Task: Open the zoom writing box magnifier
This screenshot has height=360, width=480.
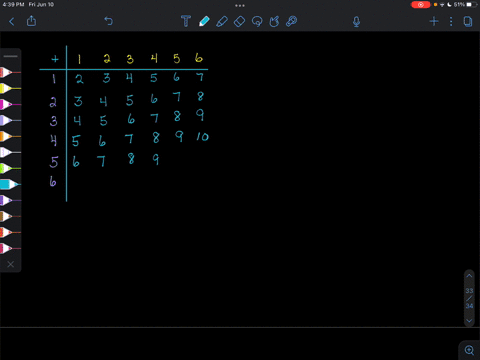Action: pos(469,350)
